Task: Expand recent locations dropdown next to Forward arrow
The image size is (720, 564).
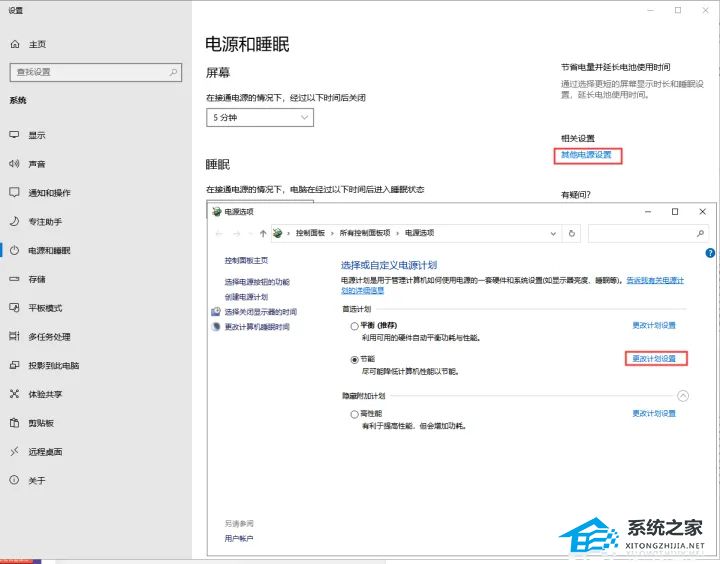Action: tap(250, 234)
